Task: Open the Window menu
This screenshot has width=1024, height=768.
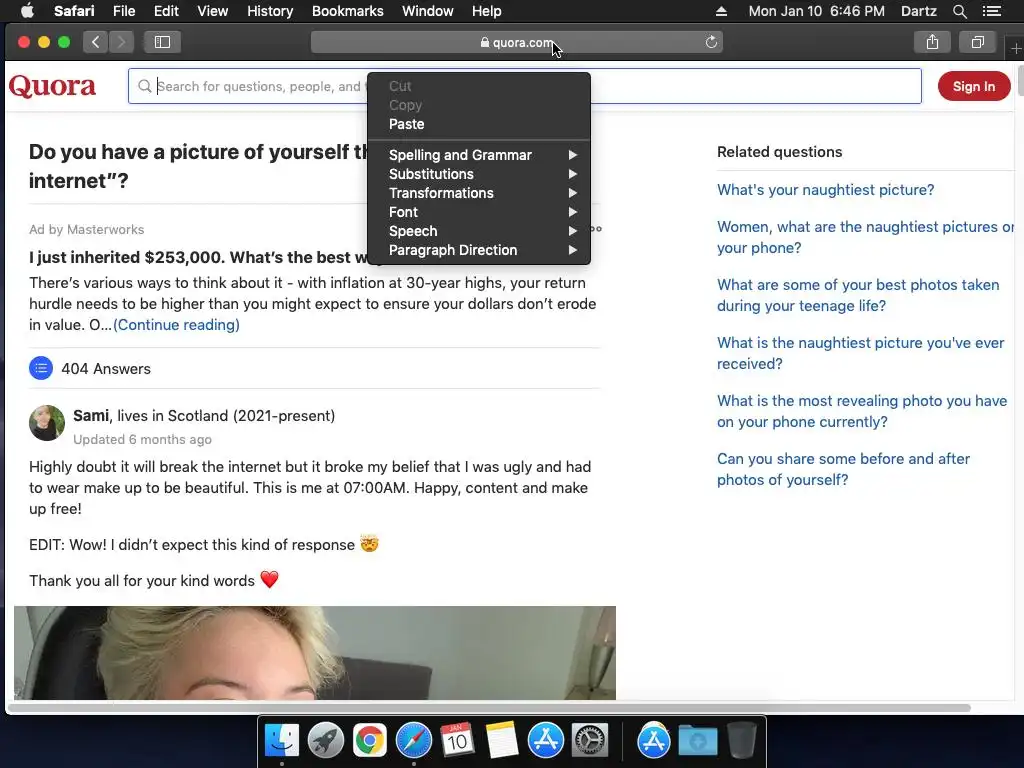Action: tap(427, 11)
